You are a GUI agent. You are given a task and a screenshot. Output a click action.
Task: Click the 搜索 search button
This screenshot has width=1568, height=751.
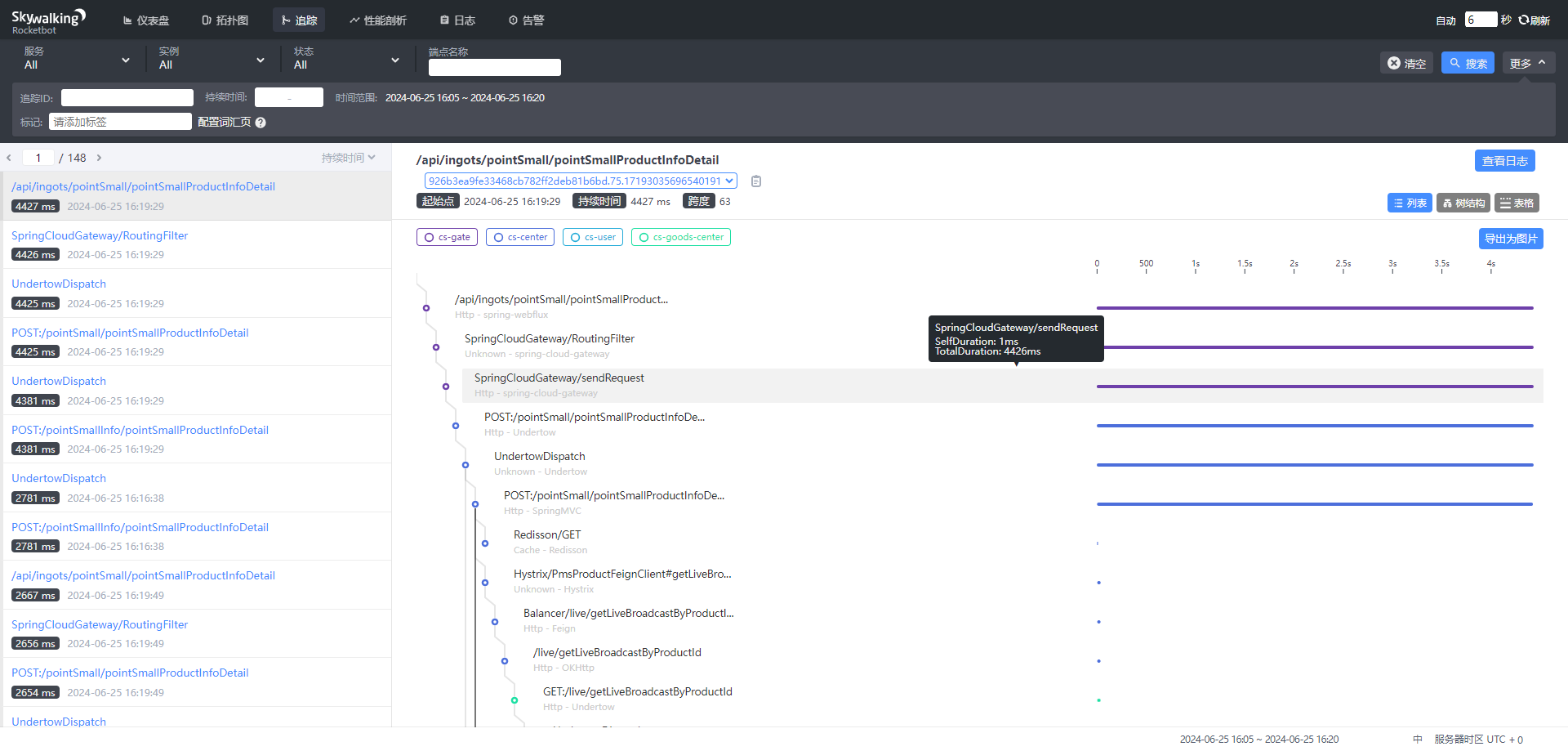pyautogui.click(x=1468, y=63)
